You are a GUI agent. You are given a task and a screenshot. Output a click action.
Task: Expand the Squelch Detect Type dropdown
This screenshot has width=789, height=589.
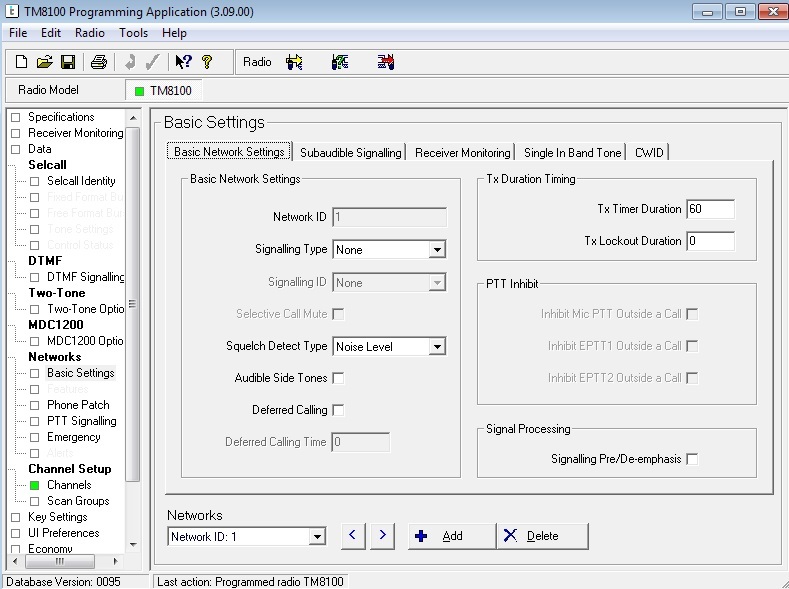(437, 347)
